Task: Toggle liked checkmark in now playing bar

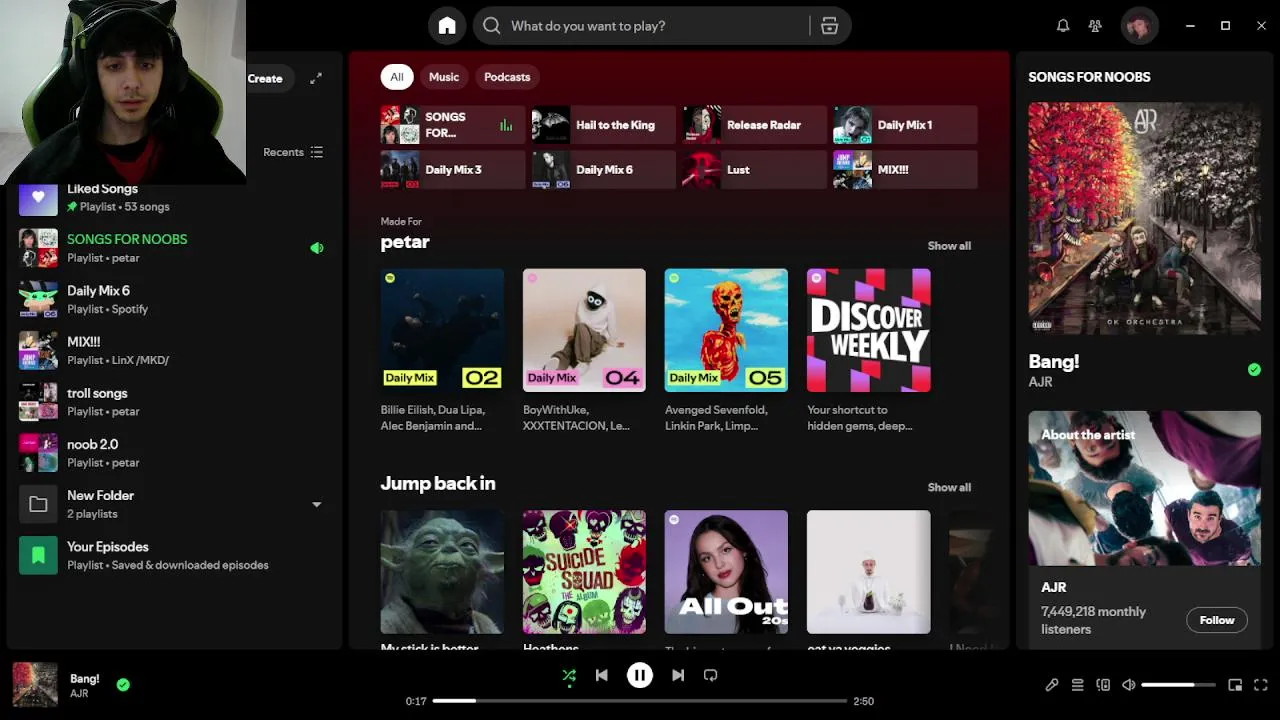Action: tap(123, 685)
